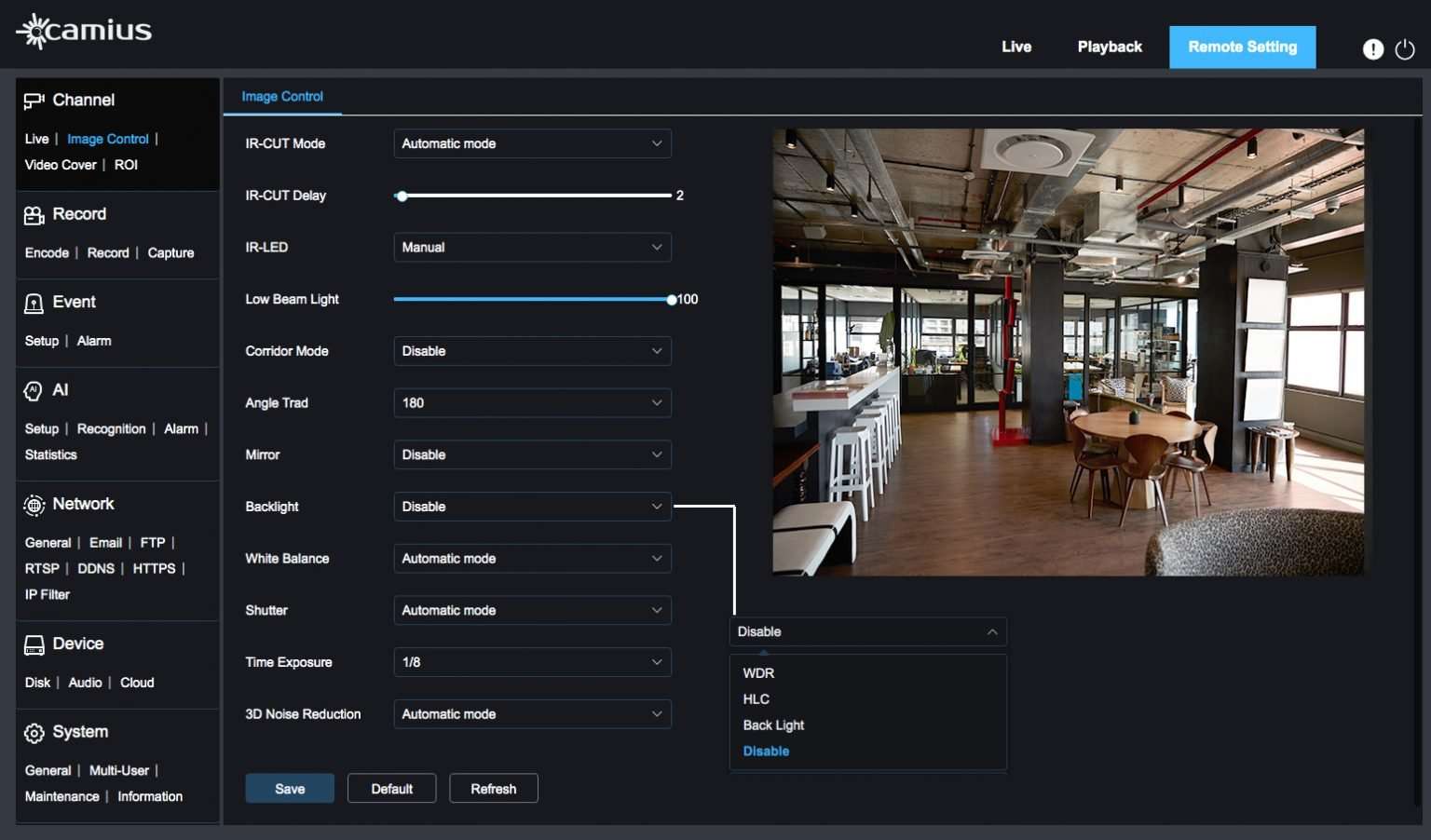1431x840 pixels.
Task: Click the AI section icon
Action: 34,391
